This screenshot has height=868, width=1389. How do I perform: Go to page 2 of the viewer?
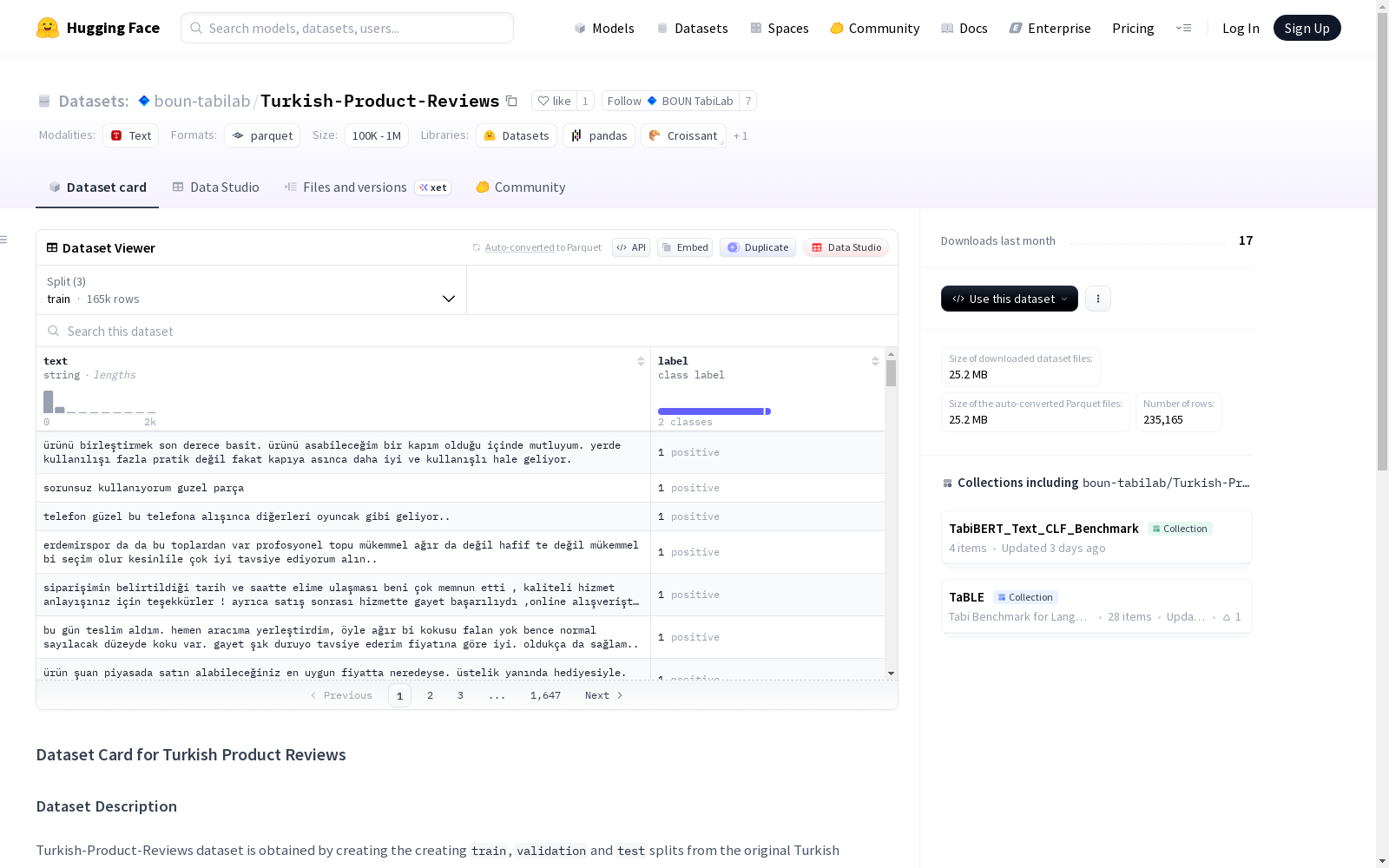point(430,695)
